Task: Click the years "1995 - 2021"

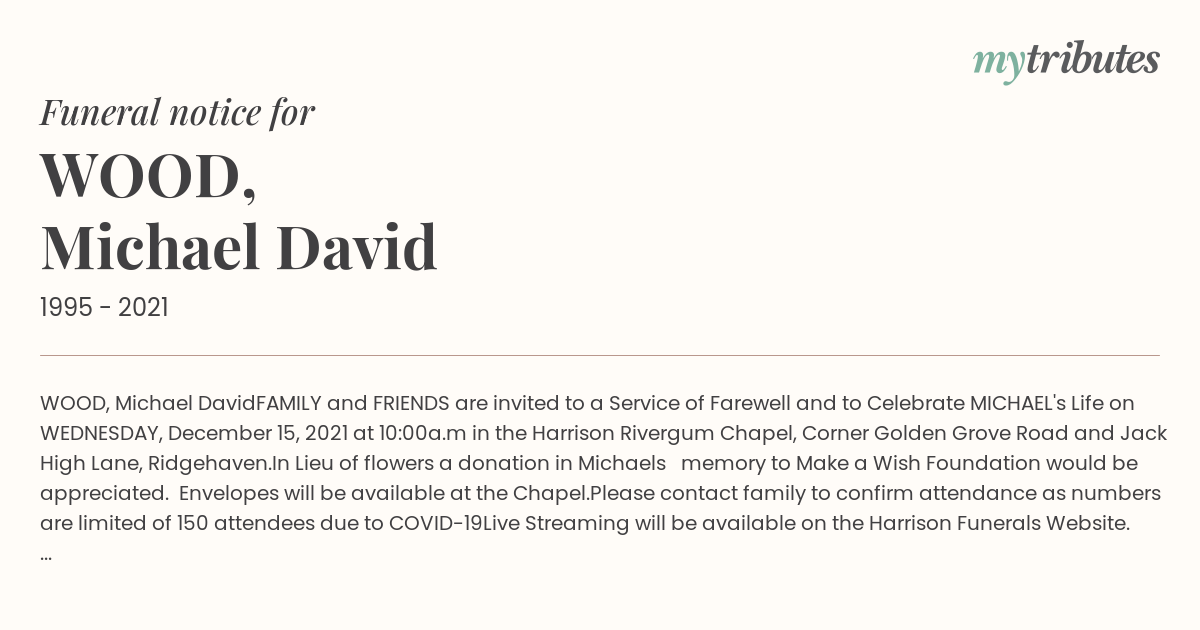Action: (104, 308)
